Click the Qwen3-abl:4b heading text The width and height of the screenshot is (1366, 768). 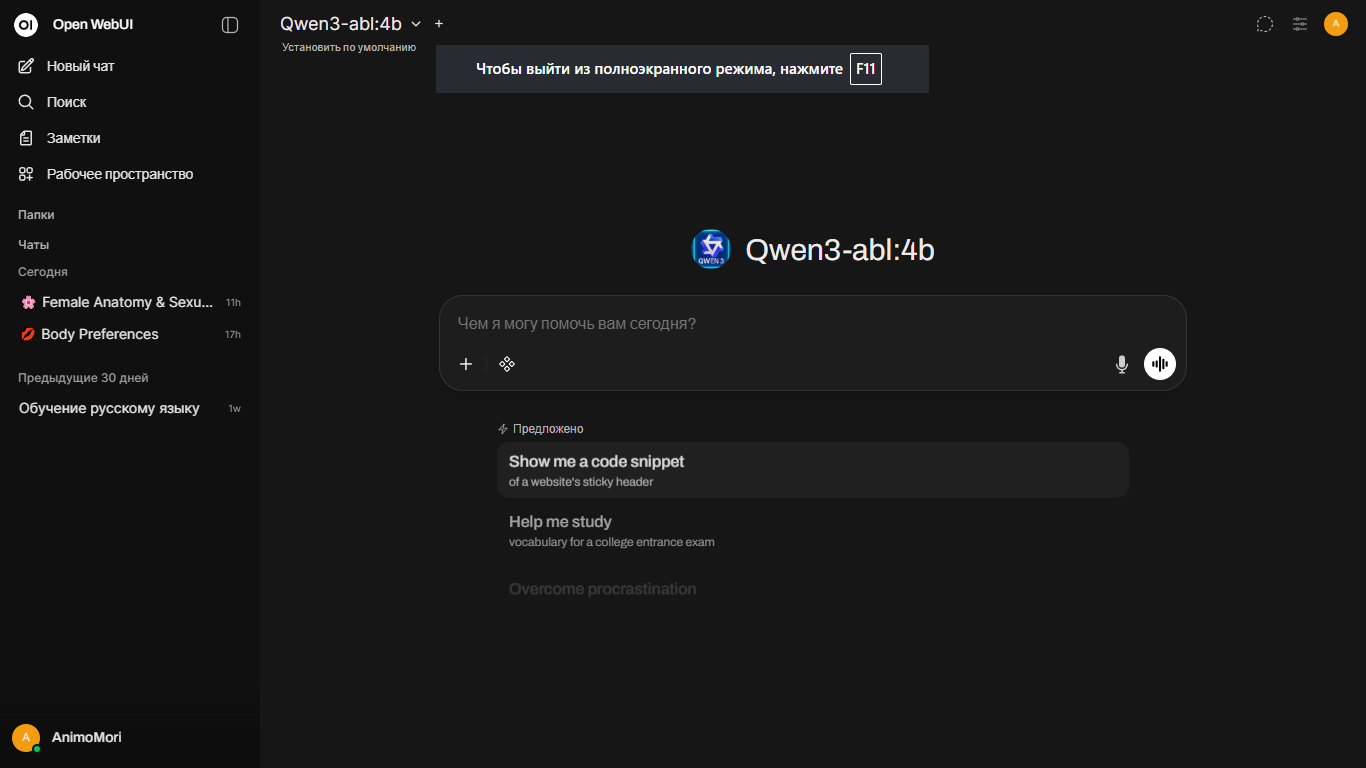tap(840, 250)
